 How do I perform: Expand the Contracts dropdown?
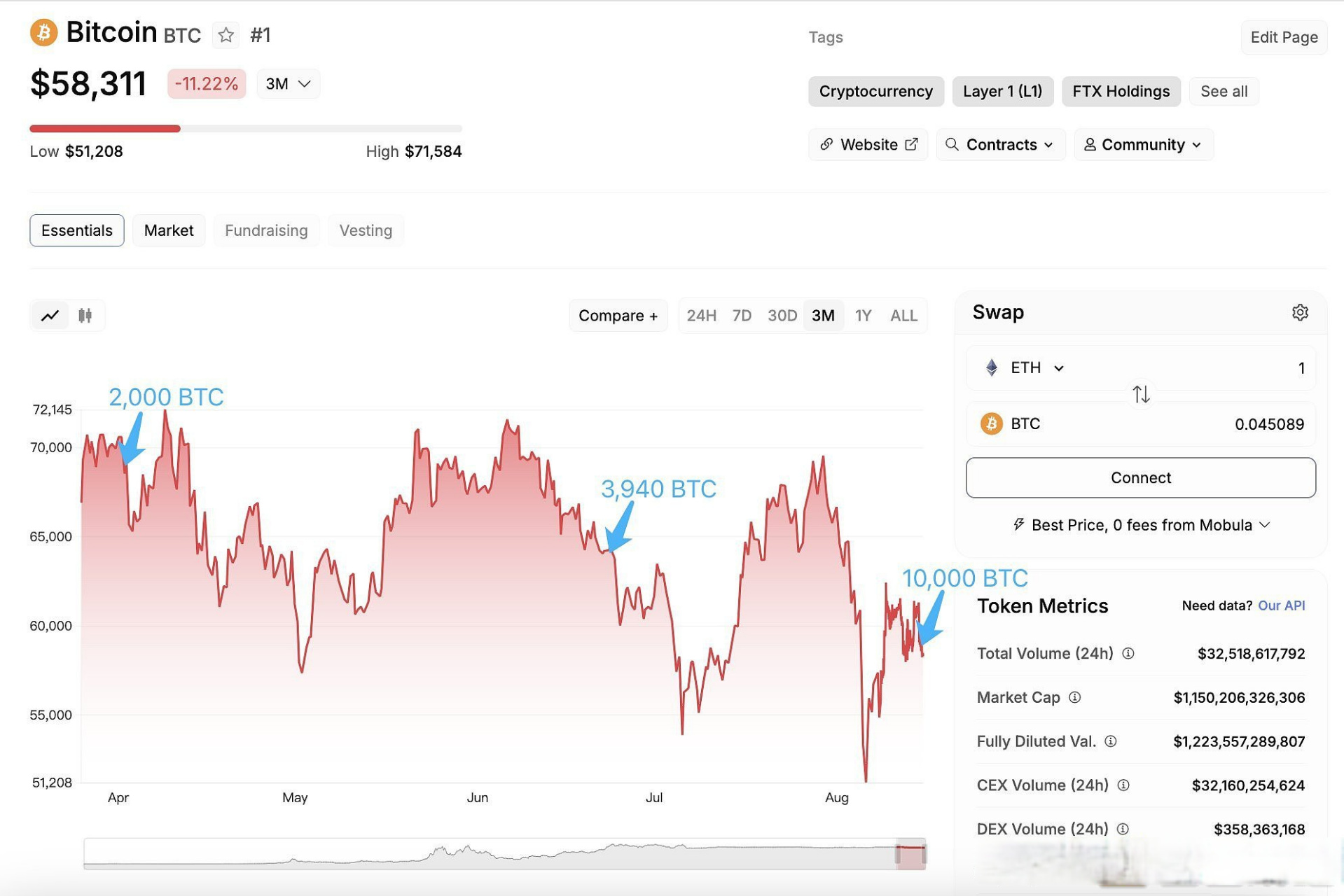(1000, 145)
